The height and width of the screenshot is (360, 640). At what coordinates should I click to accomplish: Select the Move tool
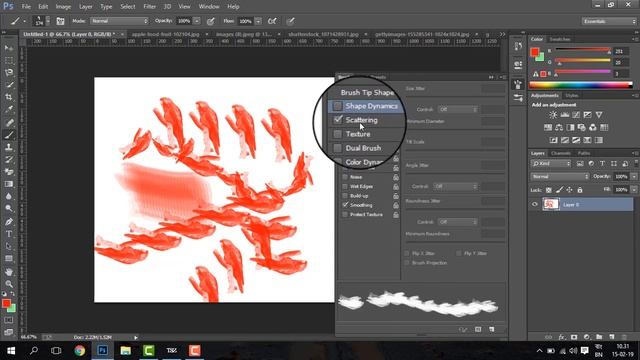[9, 48]
